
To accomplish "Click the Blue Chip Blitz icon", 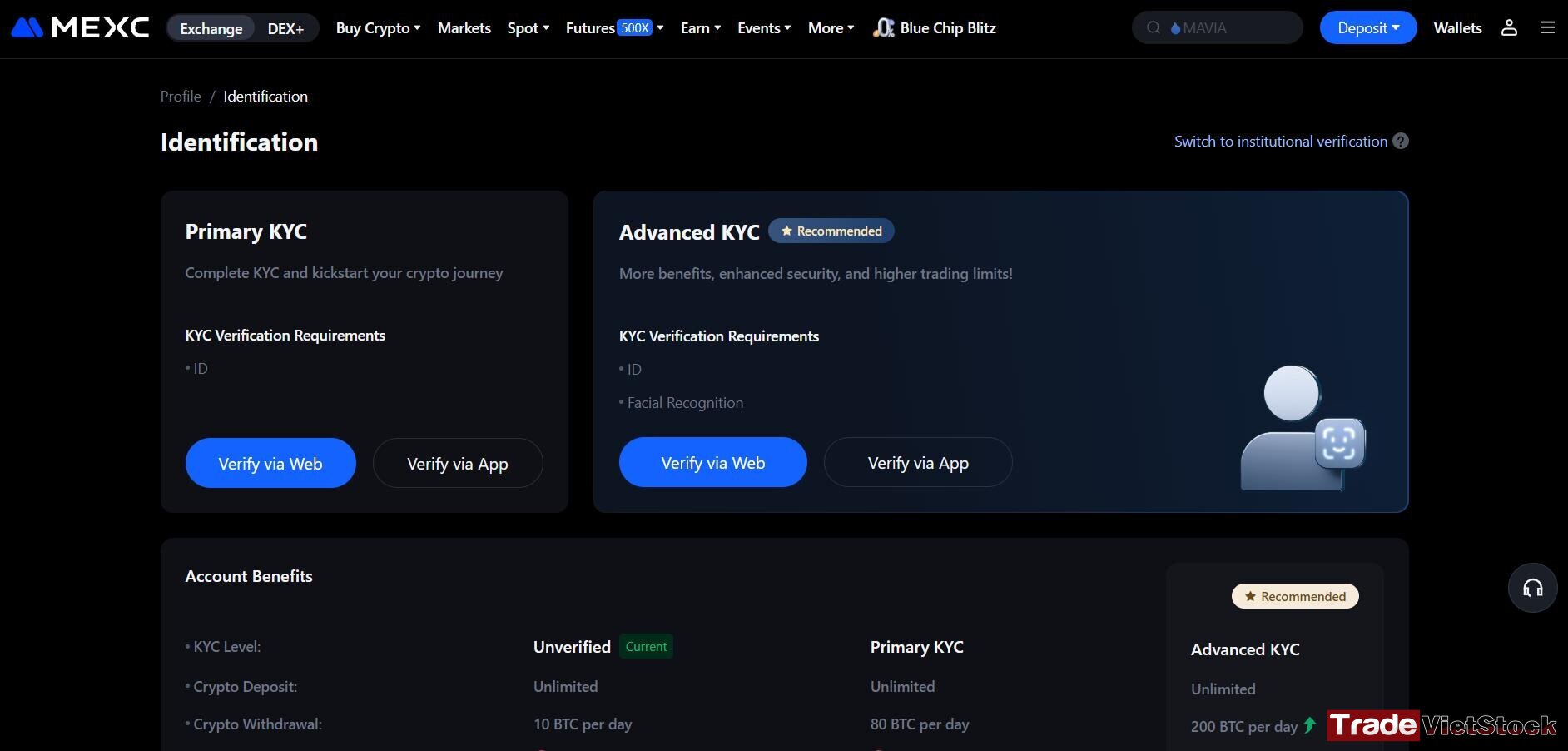I will coord(883,27).
